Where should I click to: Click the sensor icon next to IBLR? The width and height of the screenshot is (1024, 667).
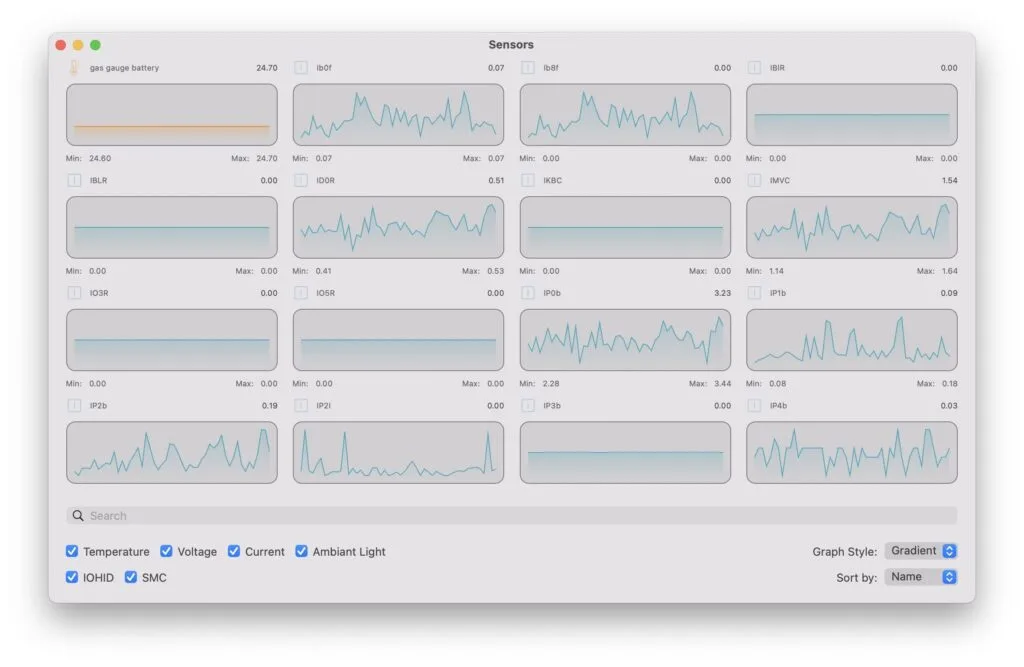pyautogui.click(x=74, y=180)
